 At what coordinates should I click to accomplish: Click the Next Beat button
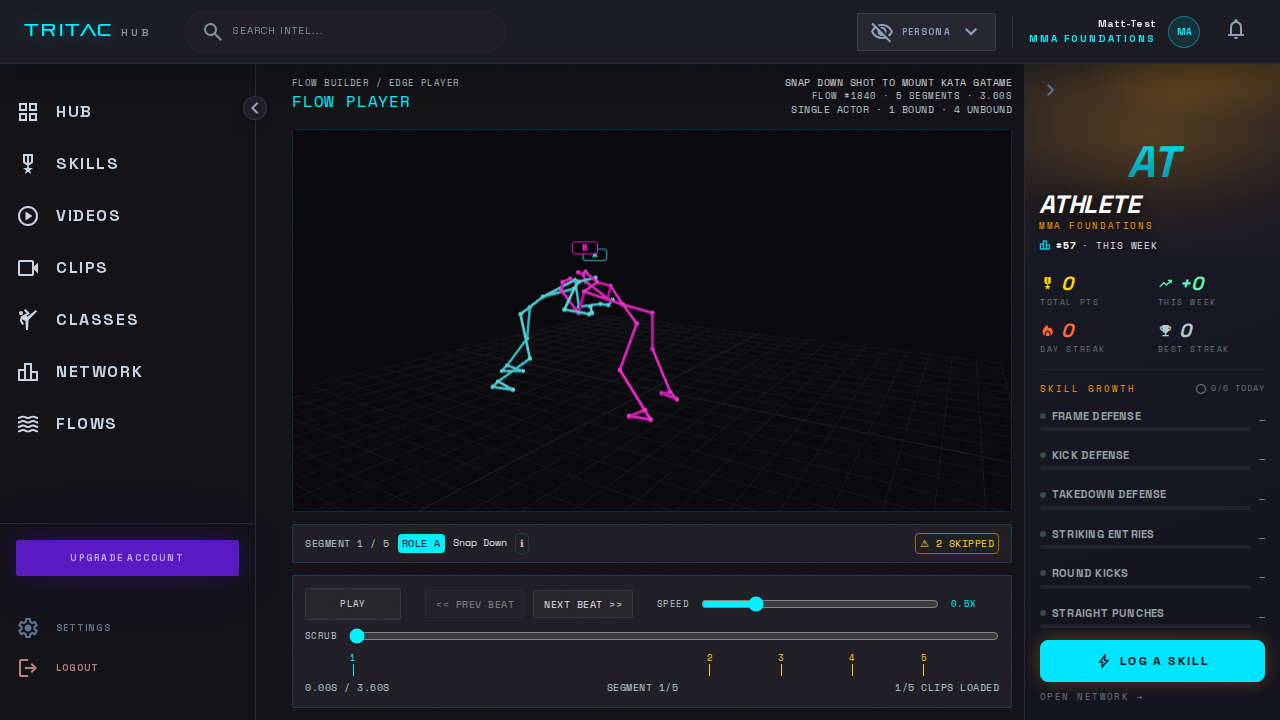coord(583,604)
